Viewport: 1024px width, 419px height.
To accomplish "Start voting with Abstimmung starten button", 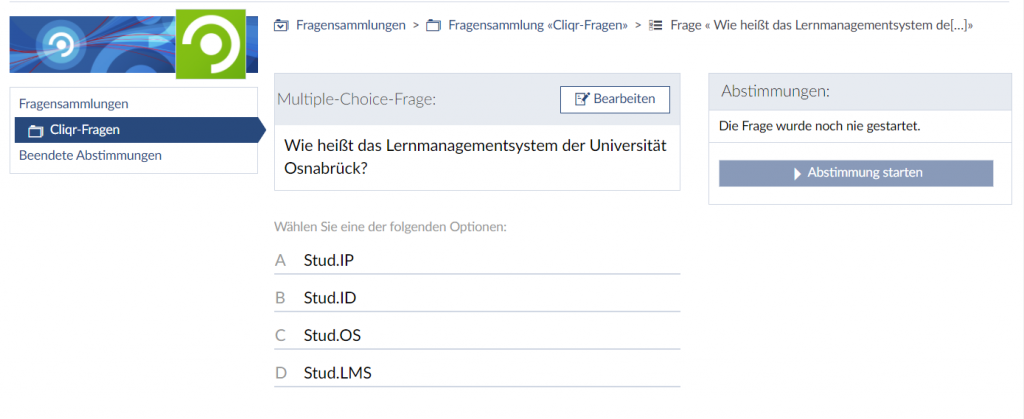I will coord(856,173).
